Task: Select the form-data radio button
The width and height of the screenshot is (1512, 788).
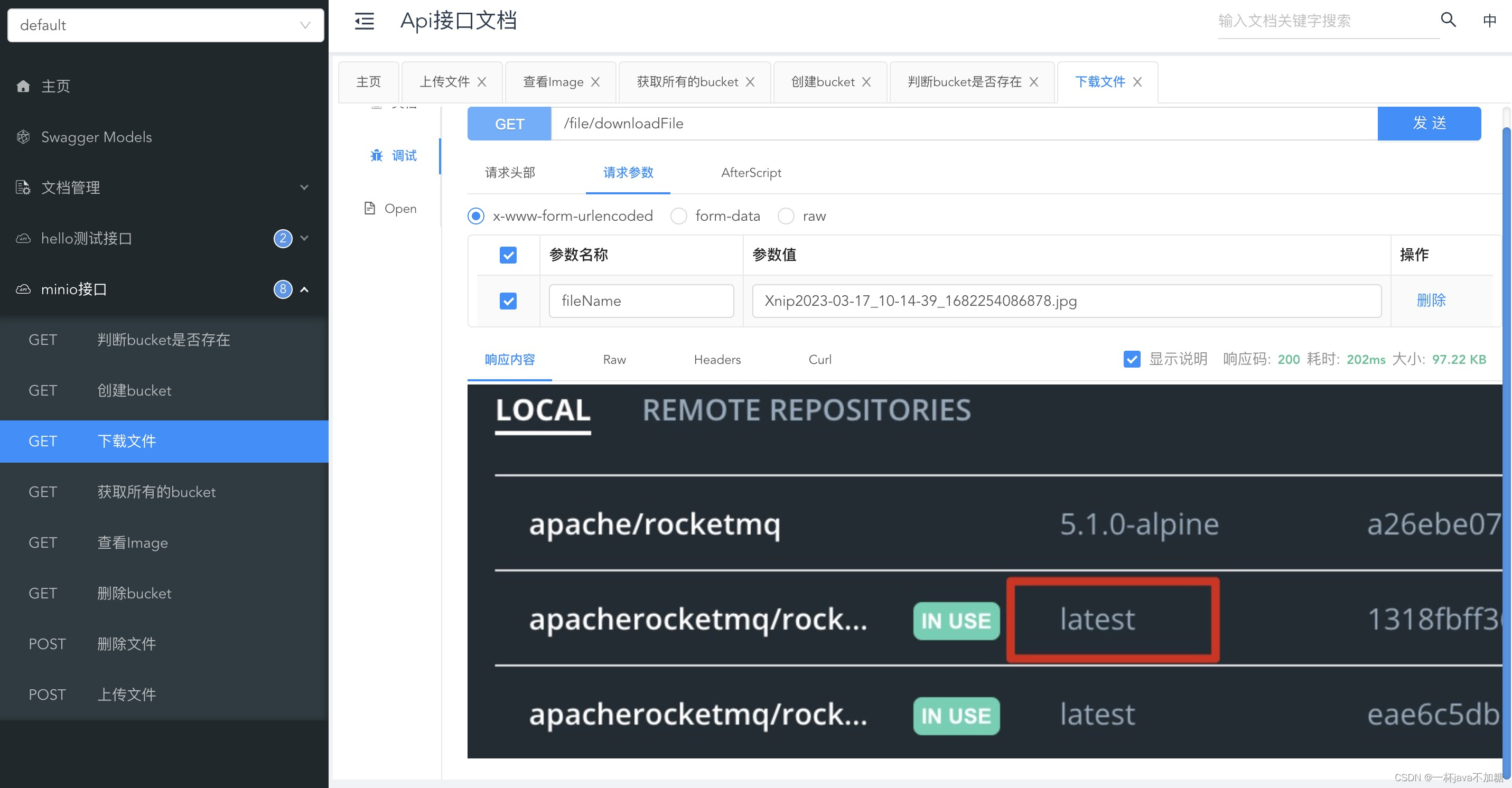Action: (678, 216)
